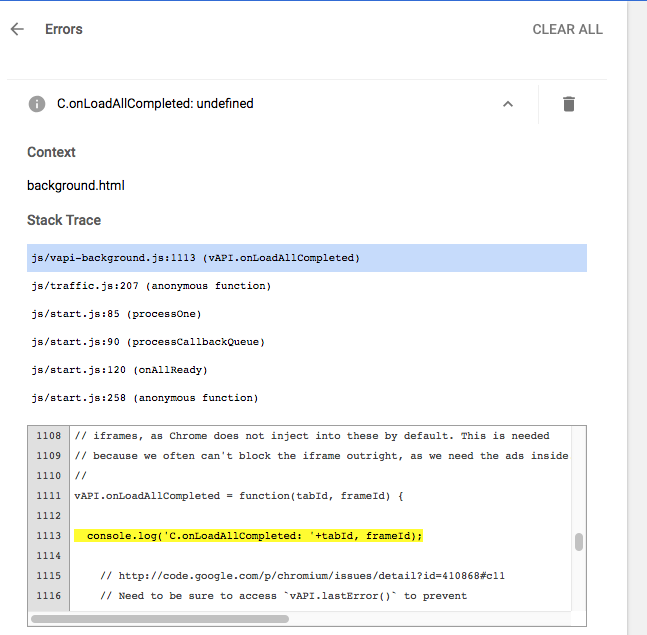The image size is (647, 635).
Task: Click the highlighted console.log line of code
Action: [x=248, y=536]
